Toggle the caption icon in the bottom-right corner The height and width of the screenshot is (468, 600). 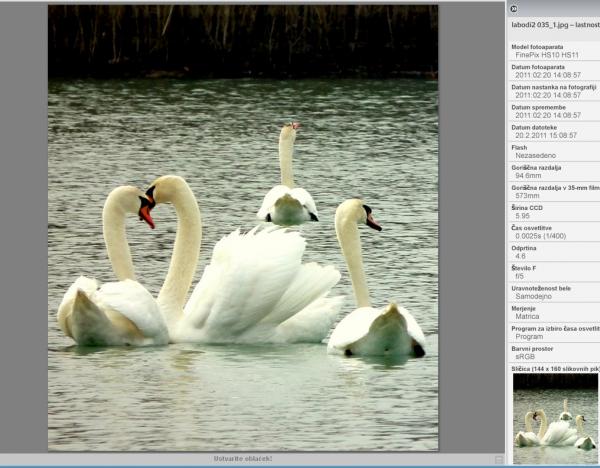(x=499, y=459)
